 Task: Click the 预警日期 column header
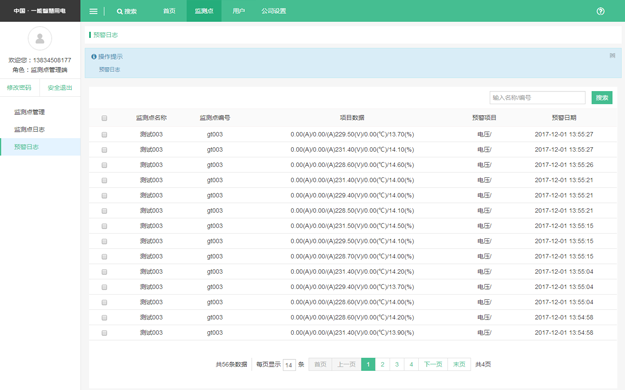tap(564, 118)
